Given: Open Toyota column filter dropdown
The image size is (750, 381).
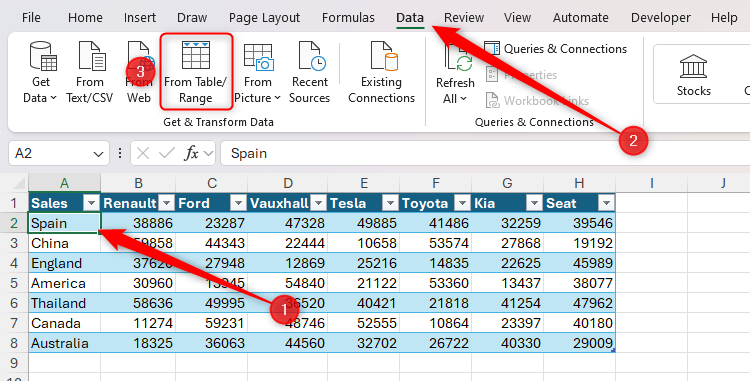Looking at the screenshot, I should pyautogui.click(x=462, y=203).
